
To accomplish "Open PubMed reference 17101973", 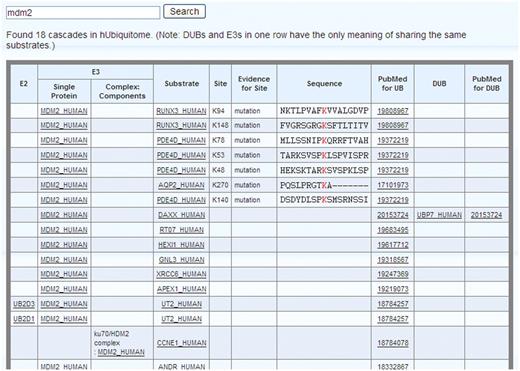I will point(393,185).
